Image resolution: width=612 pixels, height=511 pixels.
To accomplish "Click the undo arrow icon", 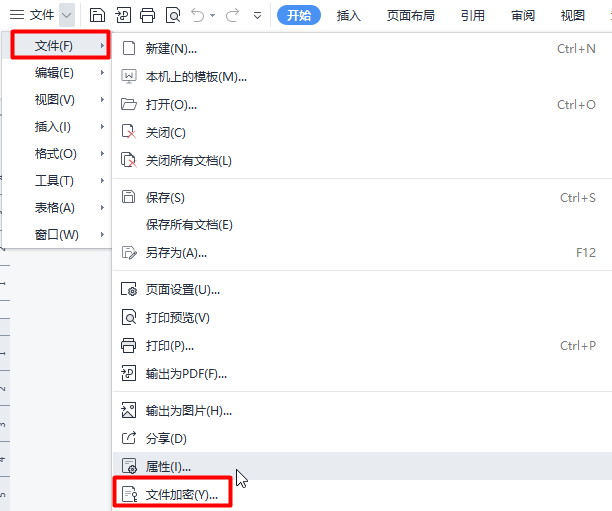I will pyautogui.click(x=197, y=15).
